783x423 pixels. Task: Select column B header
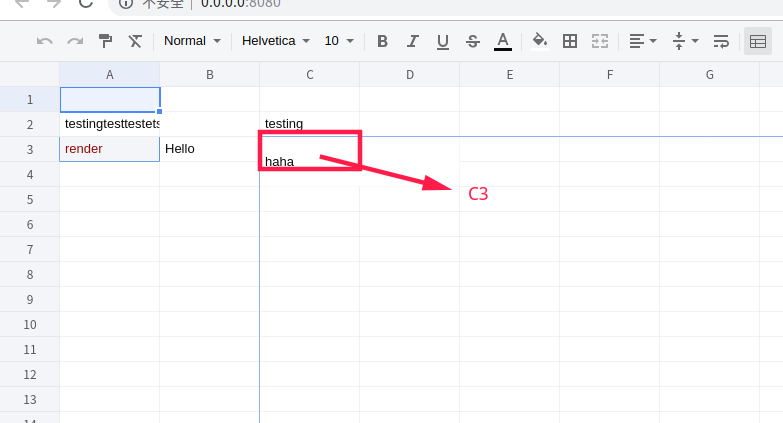click(210, 74)
